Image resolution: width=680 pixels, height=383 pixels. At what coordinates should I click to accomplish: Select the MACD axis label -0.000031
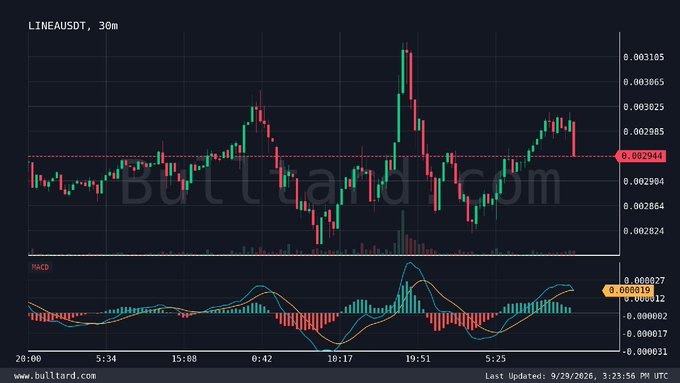pos(644,352)
